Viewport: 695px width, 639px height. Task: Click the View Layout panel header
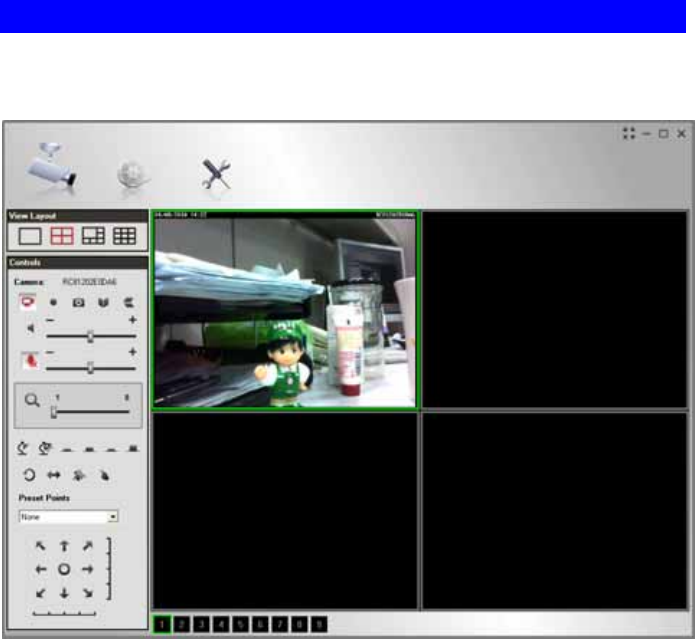click(x=78, y=216)
